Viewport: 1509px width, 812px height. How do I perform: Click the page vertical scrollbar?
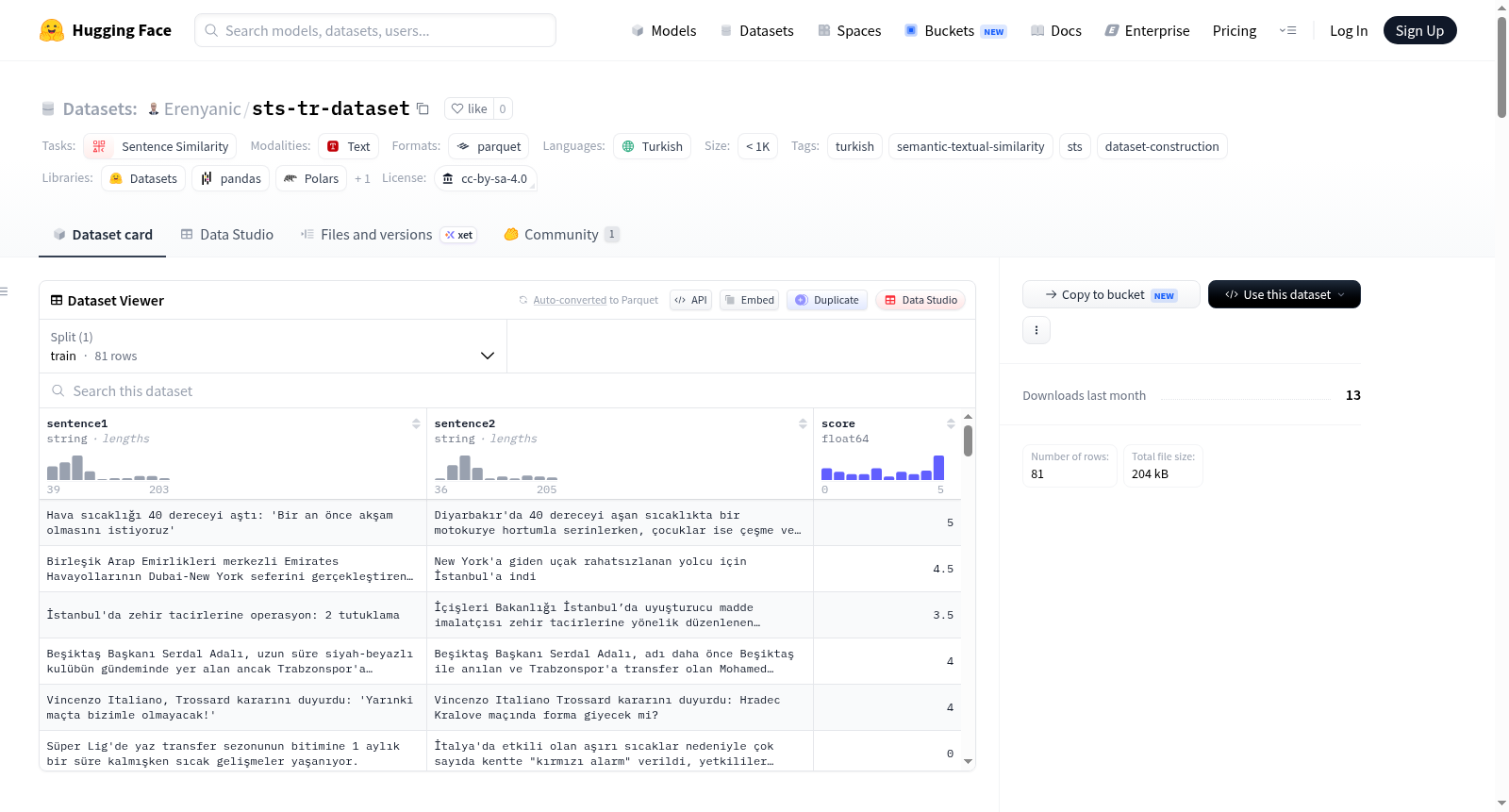pos(1501,66)
